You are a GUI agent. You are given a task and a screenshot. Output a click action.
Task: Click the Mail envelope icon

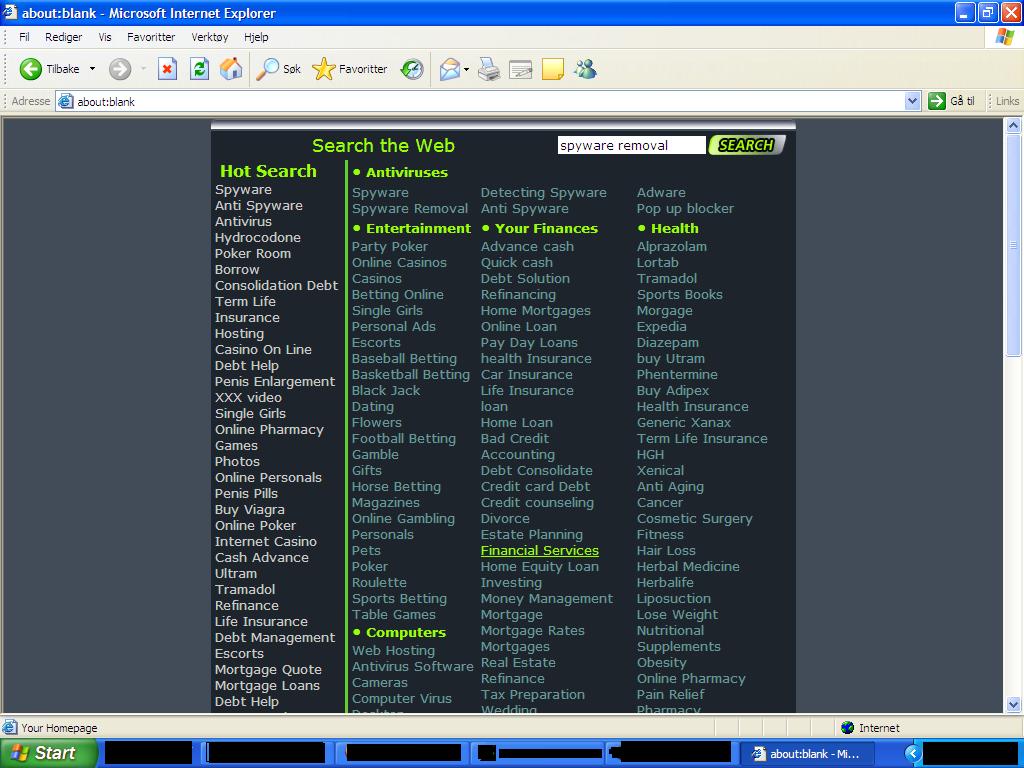(449, 69)
